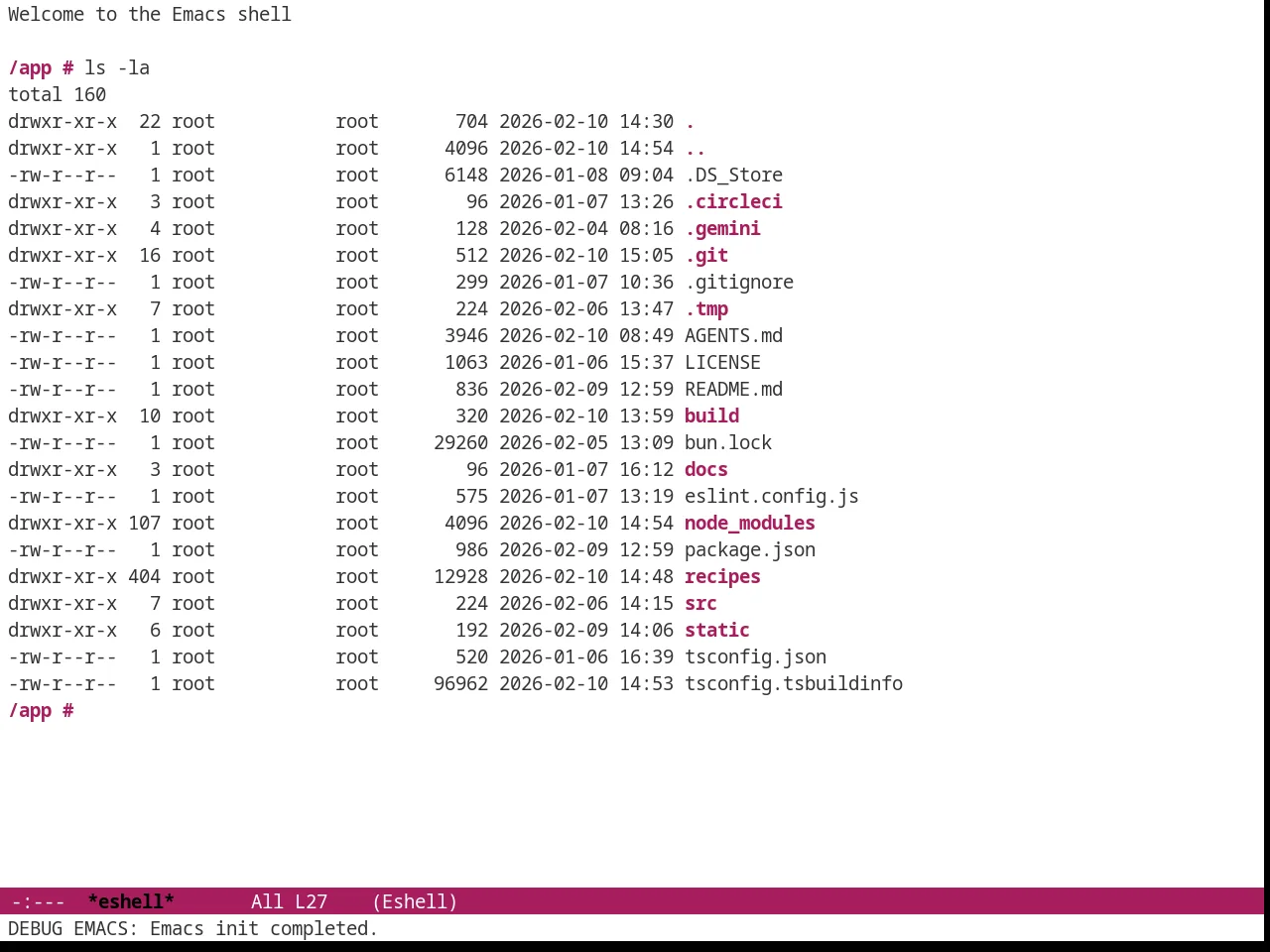
Task: Click the 12928 size of recipes directory
Action: (460, 576)
